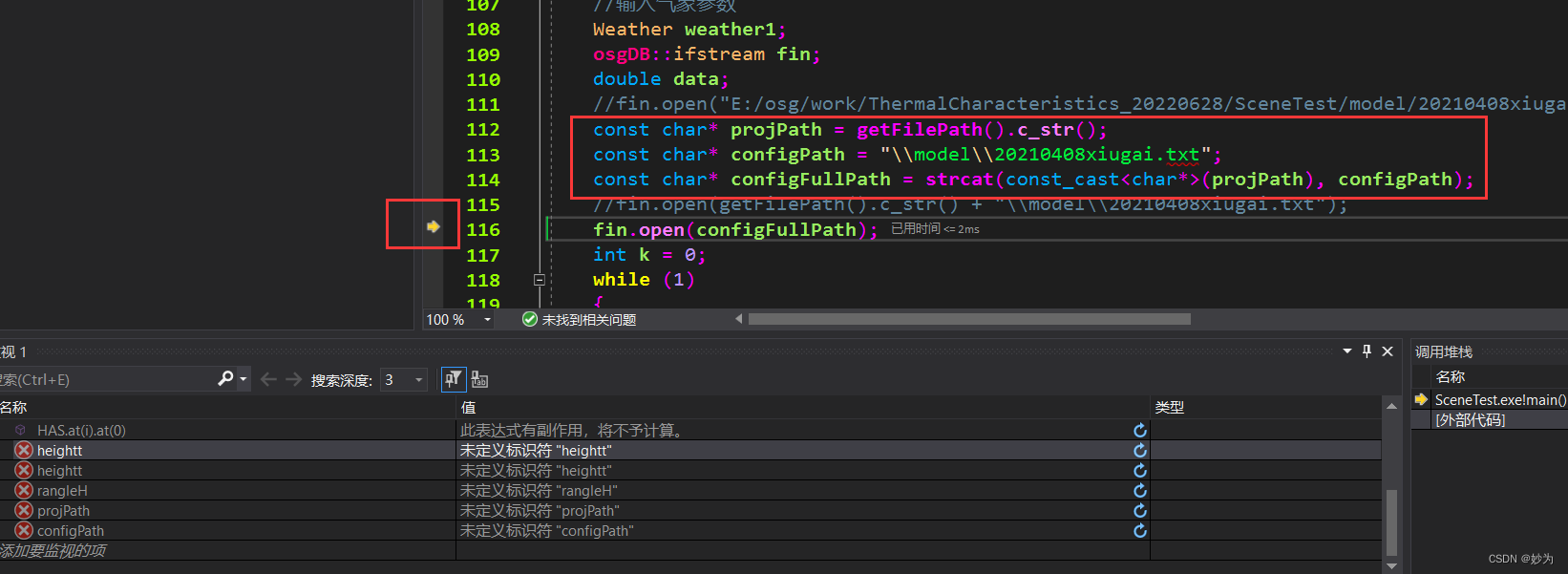Toggle the watch toolbar button right of the funnel
Viewport: 1568px width, 574px height.
click(479, 380)
